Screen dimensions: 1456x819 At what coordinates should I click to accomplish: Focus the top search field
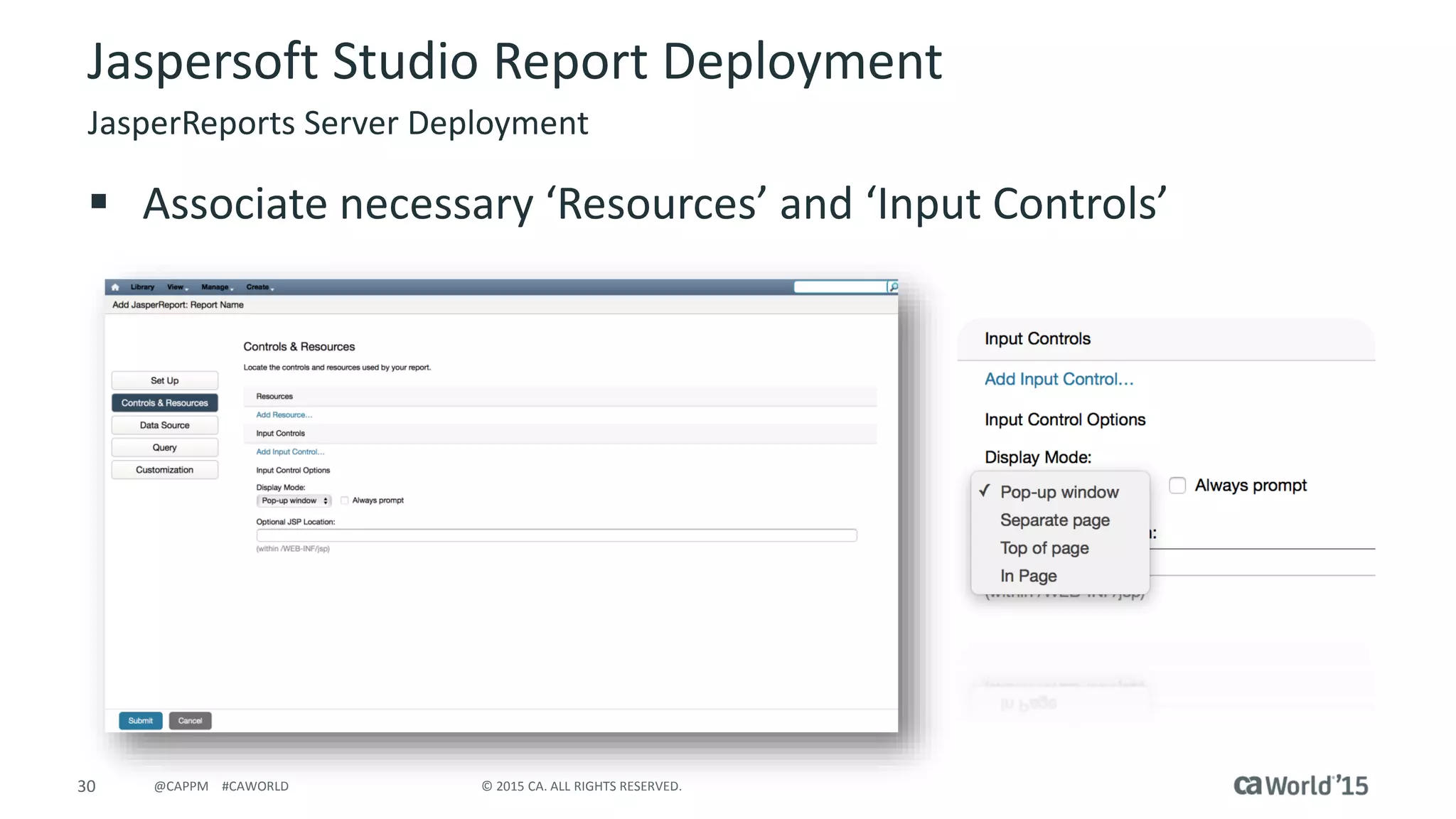click(840, 287)
